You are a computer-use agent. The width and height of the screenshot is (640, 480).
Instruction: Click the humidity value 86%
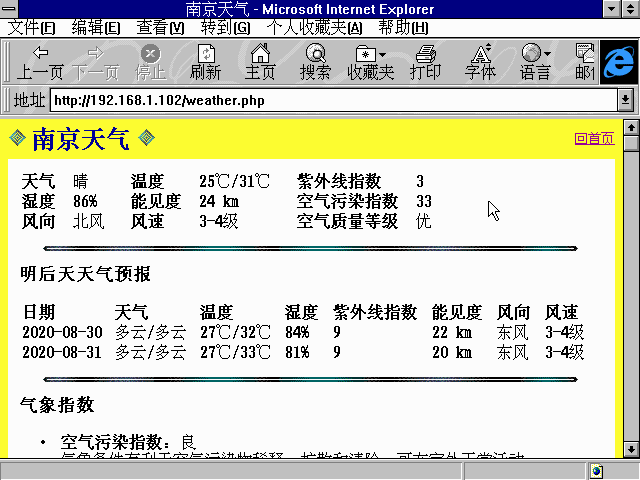tap(85, 201)
